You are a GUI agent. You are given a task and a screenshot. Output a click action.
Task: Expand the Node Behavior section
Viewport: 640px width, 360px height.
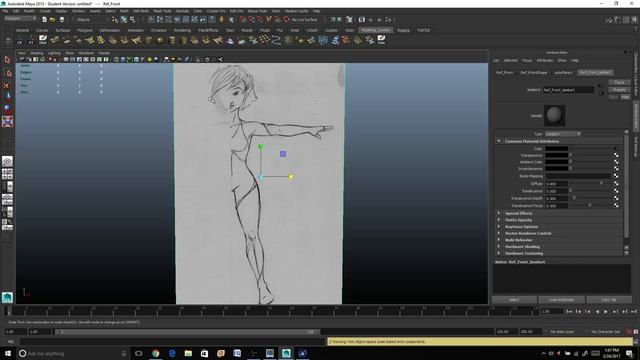(x=498, y=240)
